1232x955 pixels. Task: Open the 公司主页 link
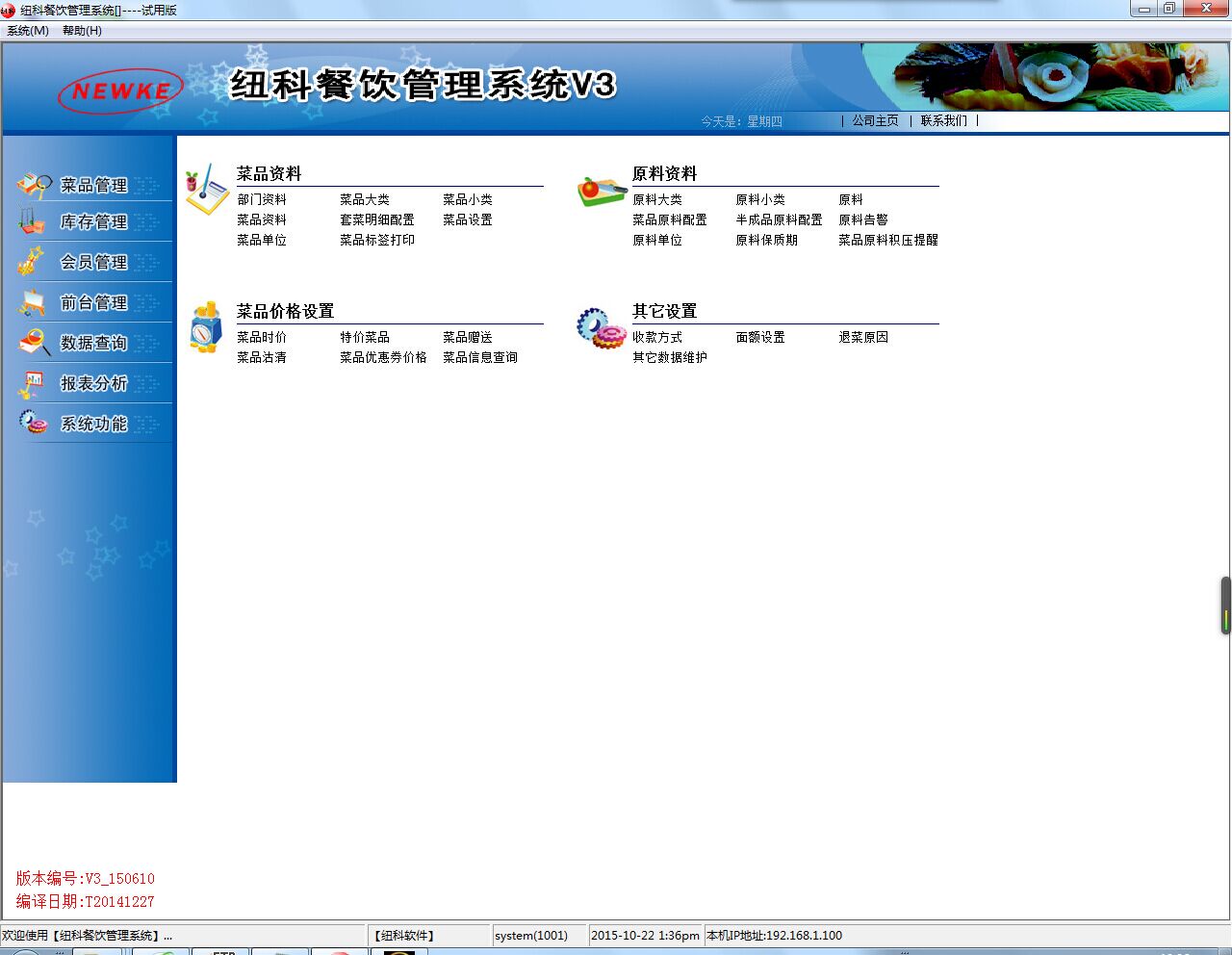pyautogui.click(x=875, y=120)
